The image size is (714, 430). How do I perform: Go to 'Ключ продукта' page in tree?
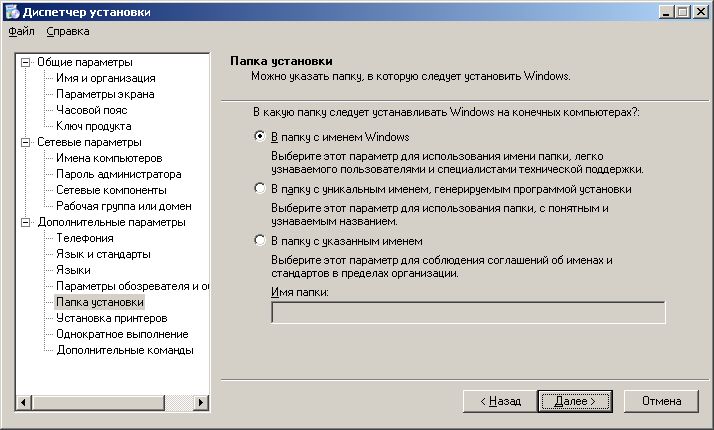(x=93, y=126)
